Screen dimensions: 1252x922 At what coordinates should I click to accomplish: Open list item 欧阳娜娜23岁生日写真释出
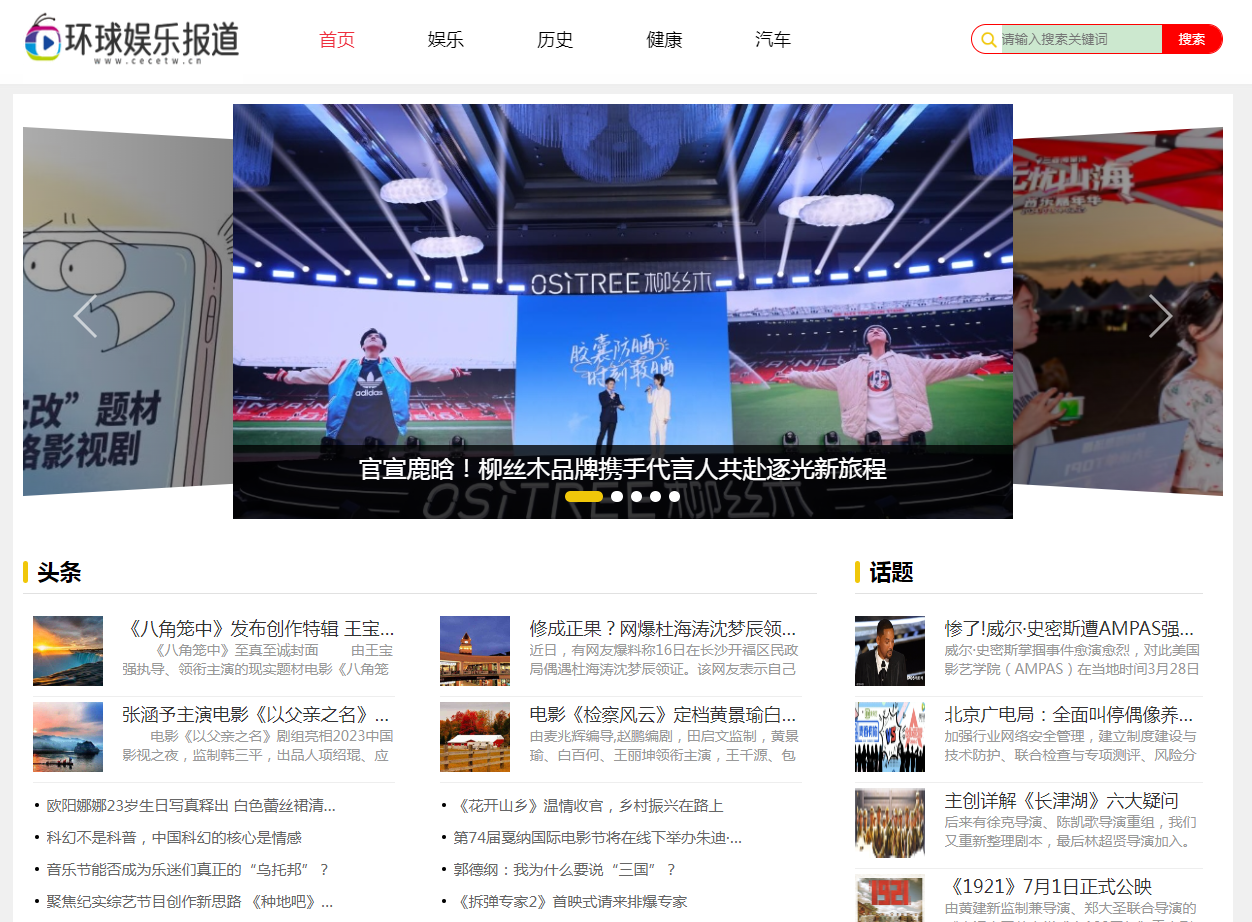pyautogui.click(x=191, y=805)
